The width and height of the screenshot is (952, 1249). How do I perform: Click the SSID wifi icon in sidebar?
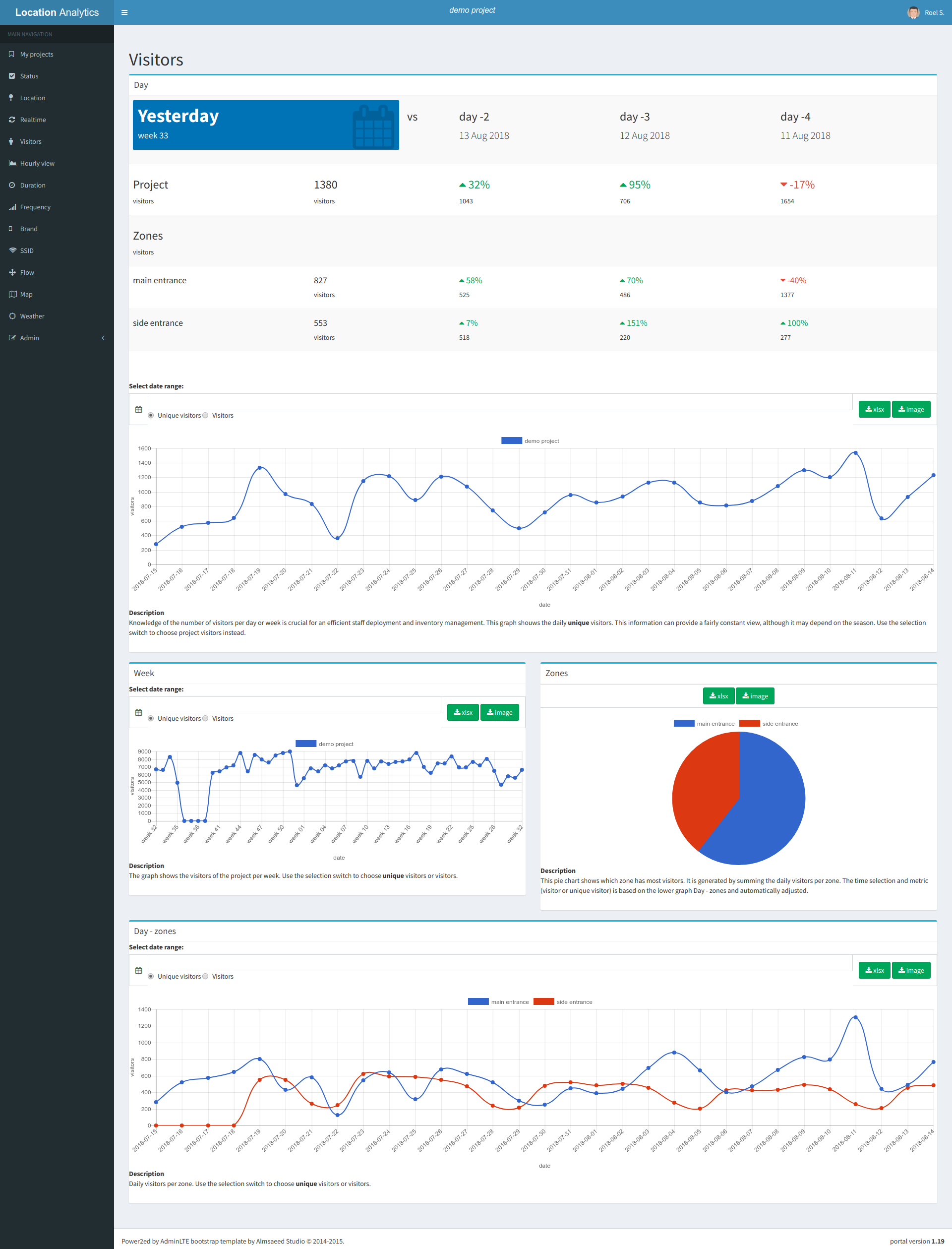[x=12, y=250]
